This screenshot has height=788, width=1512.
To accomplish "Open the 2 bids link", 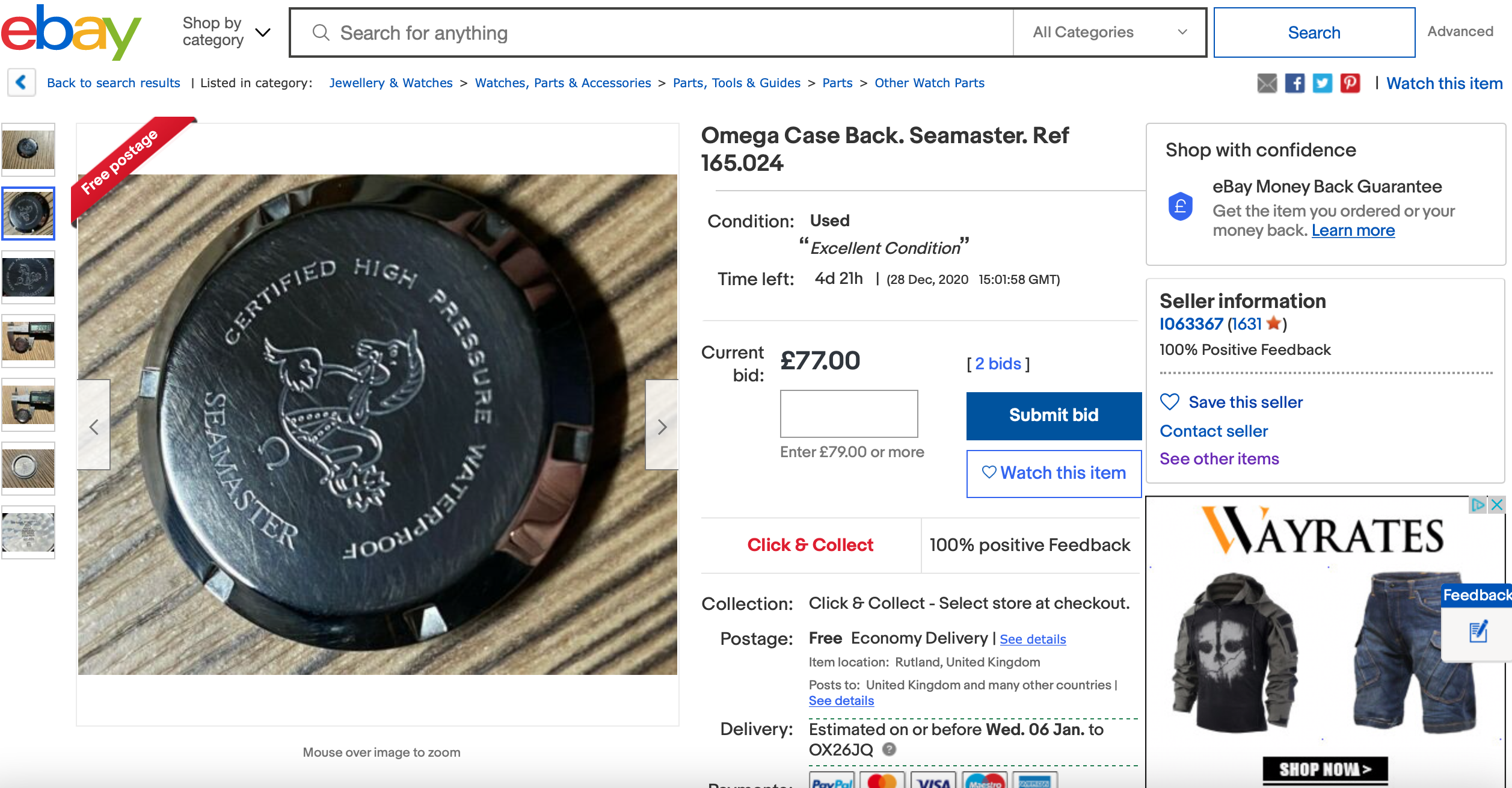I will 998,364.
